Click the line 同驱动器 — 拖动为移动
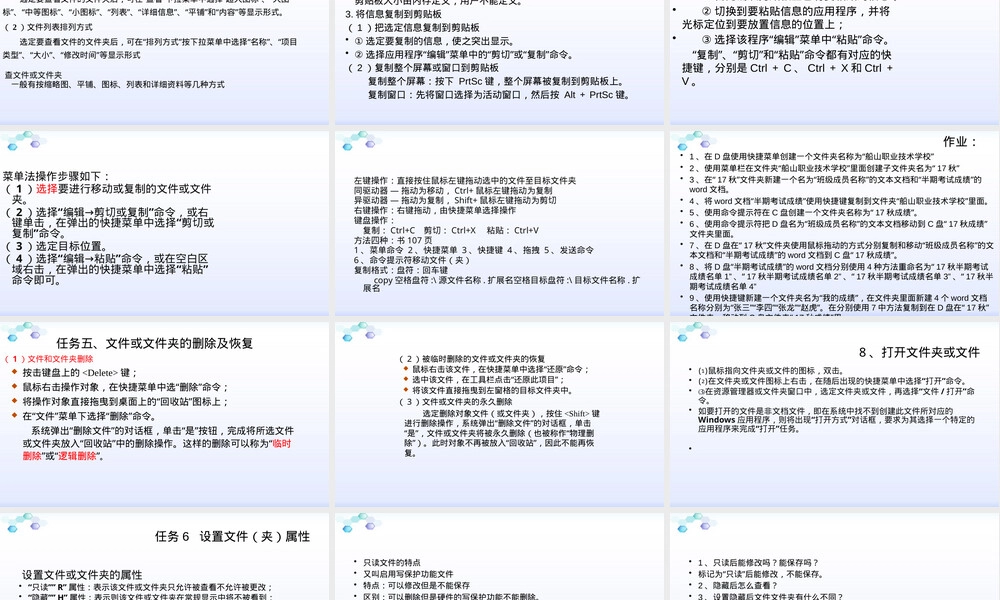The height and width of the screenshot is (600, 1000). (x=453, y=190)
